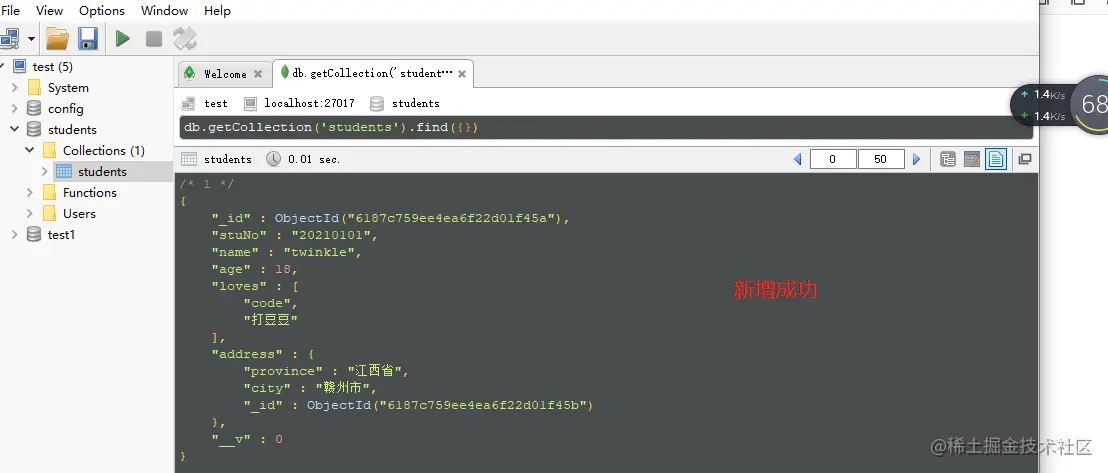Click the "province" : "江西省" line
Image resolution: width=1108 pixels, height=473 pixels.
coord(326,371)
